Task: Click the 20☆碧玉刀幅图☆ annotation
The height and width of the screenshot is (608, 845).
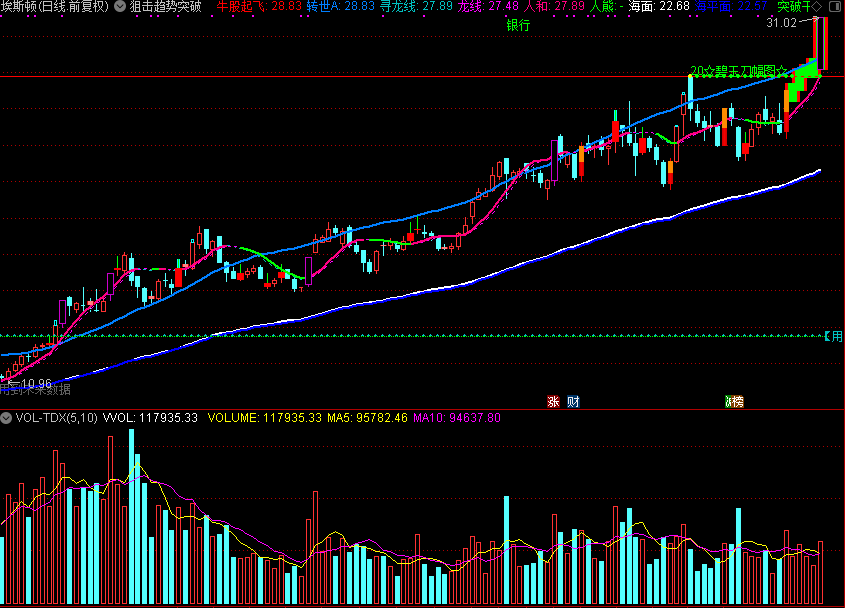Action: click(739, 71)
